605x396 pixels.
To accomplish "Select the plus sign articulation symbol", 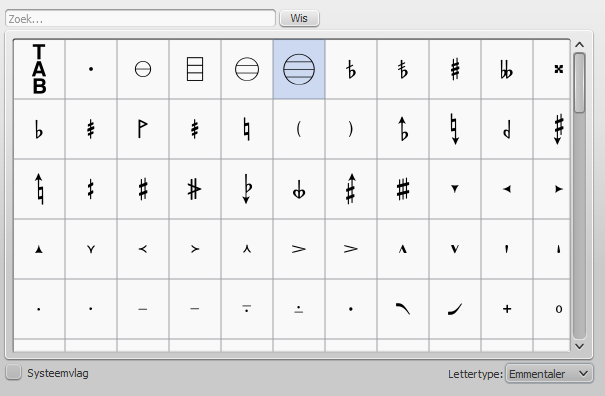I will coord(507,309).
